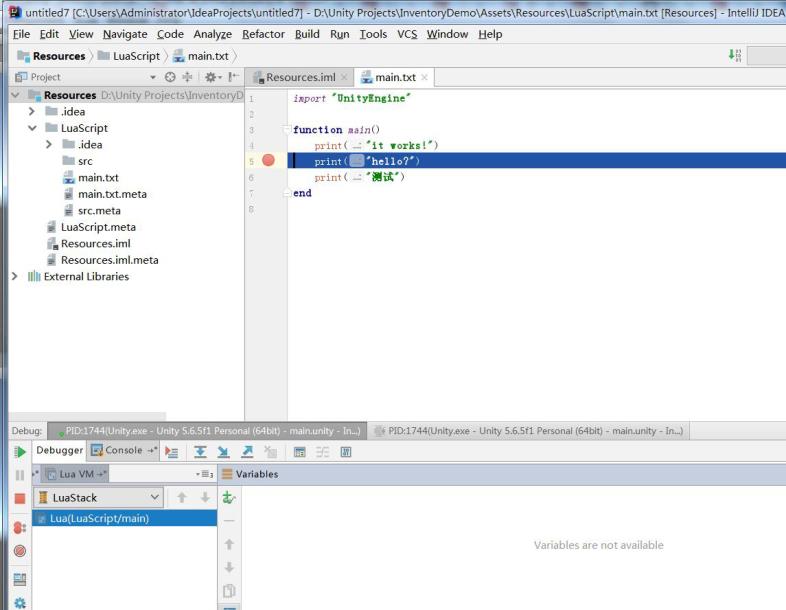
Task: Resume the program in Debug panel
Action: tap(20, 452)
